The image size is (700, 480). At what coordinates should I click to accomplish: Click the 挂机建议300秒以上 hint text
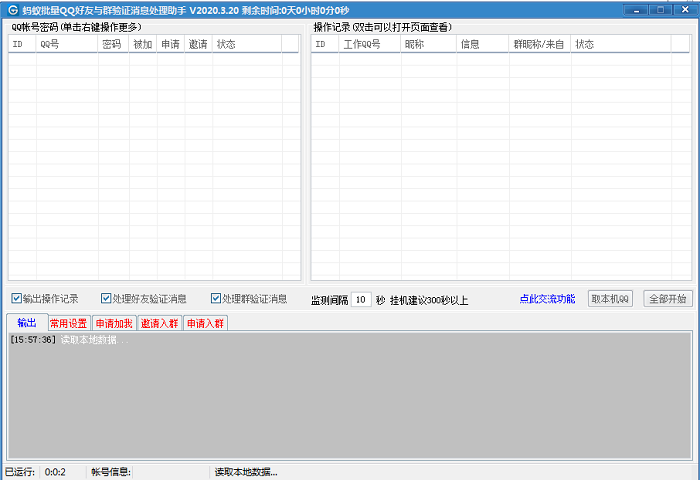[429, 301]
